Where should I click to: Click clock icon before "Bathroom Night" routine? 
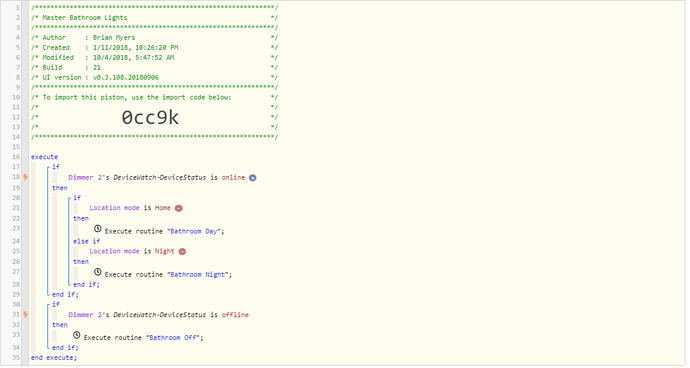click(98, 272)
